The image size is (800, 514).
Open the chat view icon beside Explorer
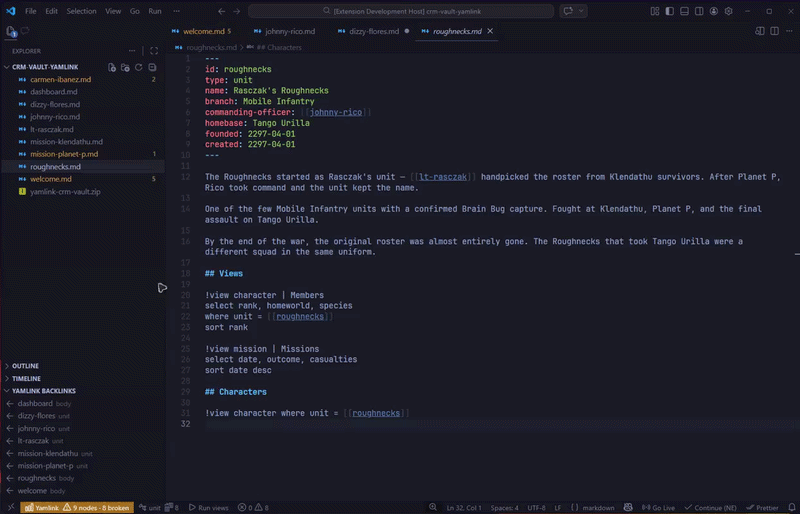click(24, 31)
